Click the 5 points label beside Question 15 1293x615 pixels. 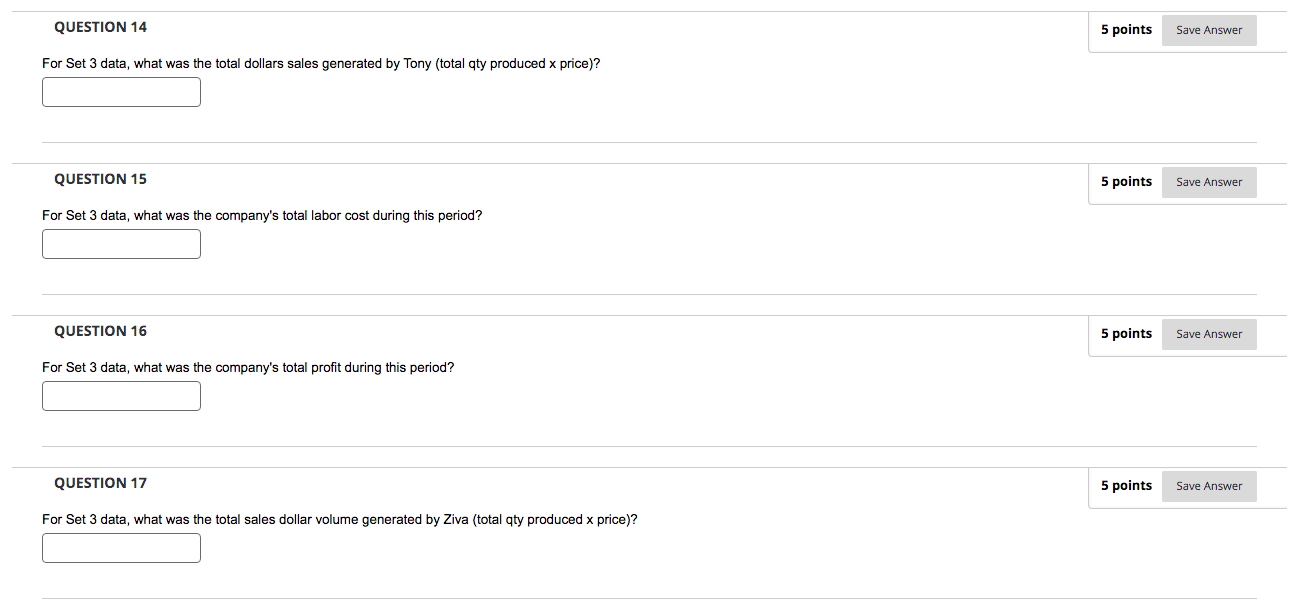pos(1126,181)
